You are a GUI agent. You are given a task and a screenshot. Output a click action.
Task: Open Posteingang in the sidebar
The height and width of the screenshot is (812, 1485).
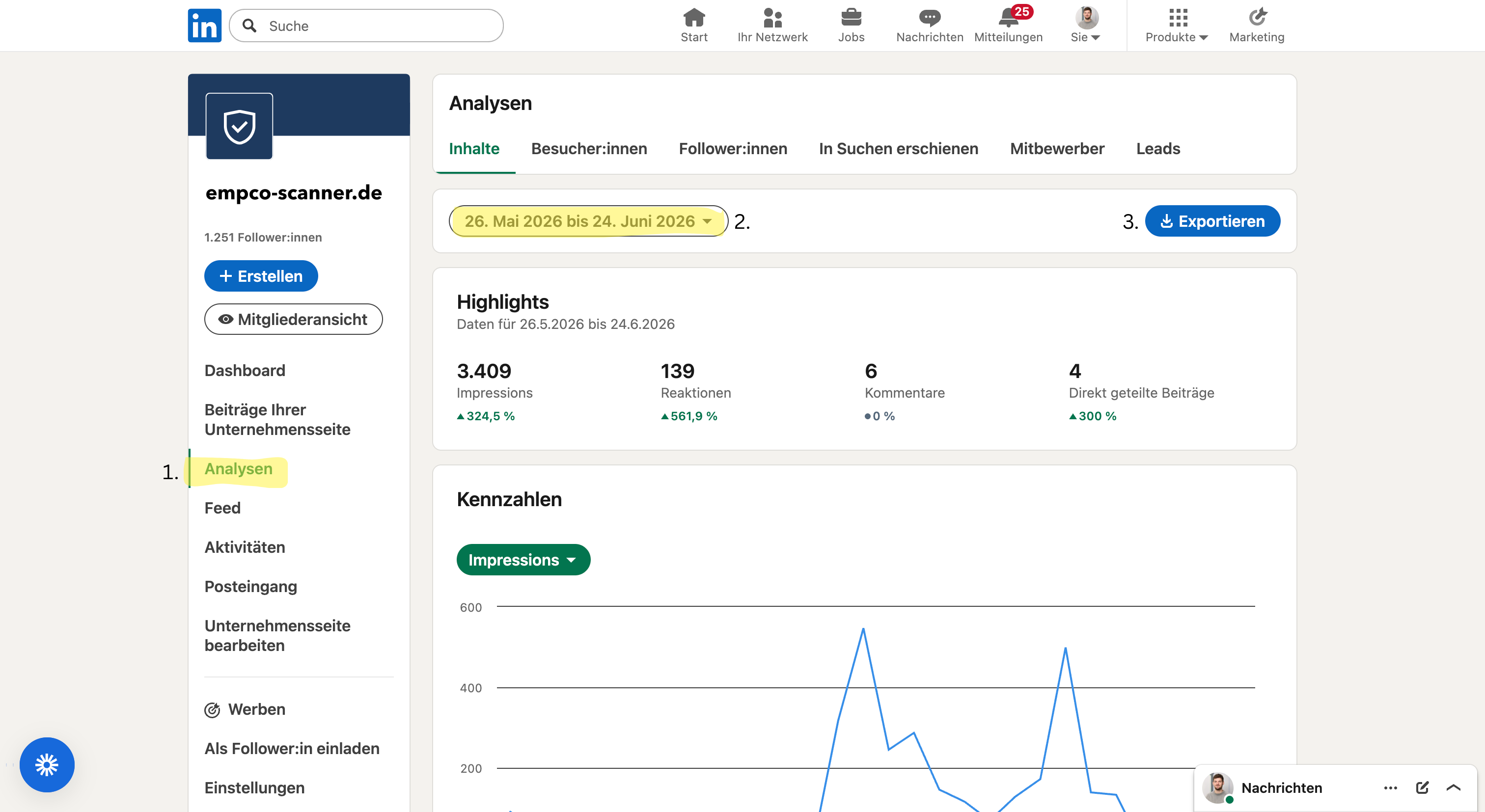coord(251,587)
